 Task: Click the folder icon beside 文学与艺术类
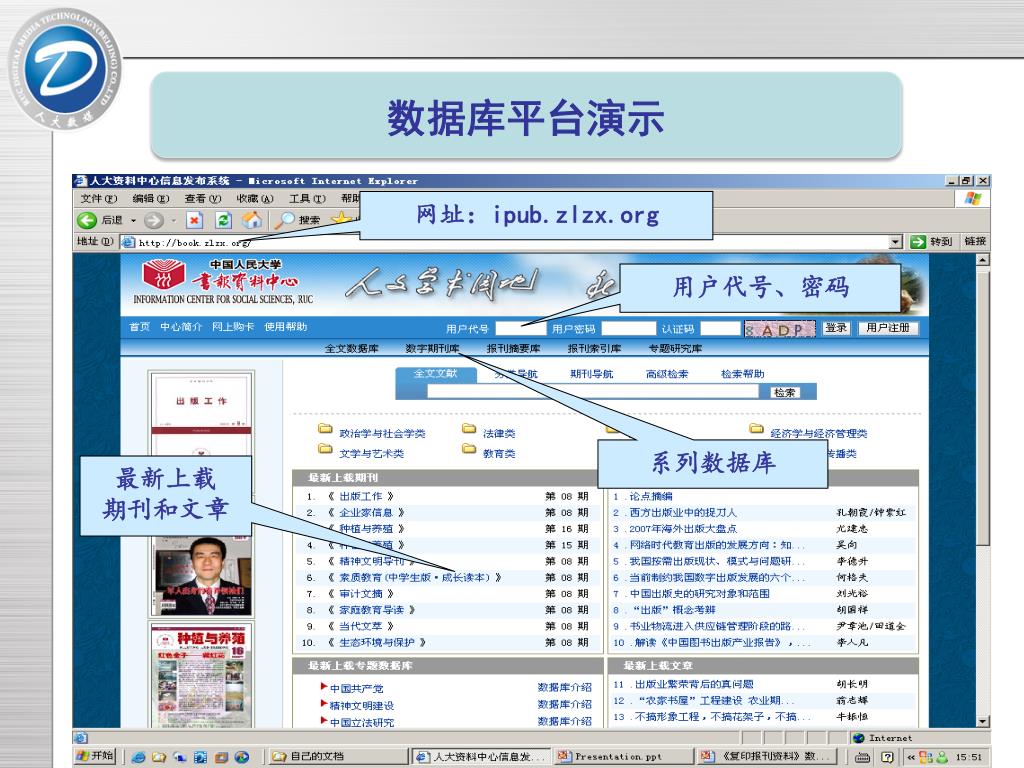pos(325,449)
